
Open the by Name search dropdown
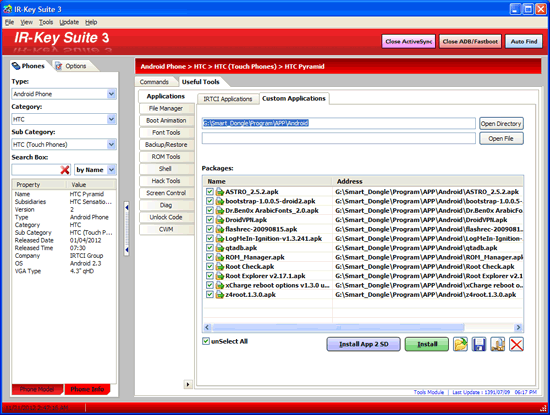111,170
